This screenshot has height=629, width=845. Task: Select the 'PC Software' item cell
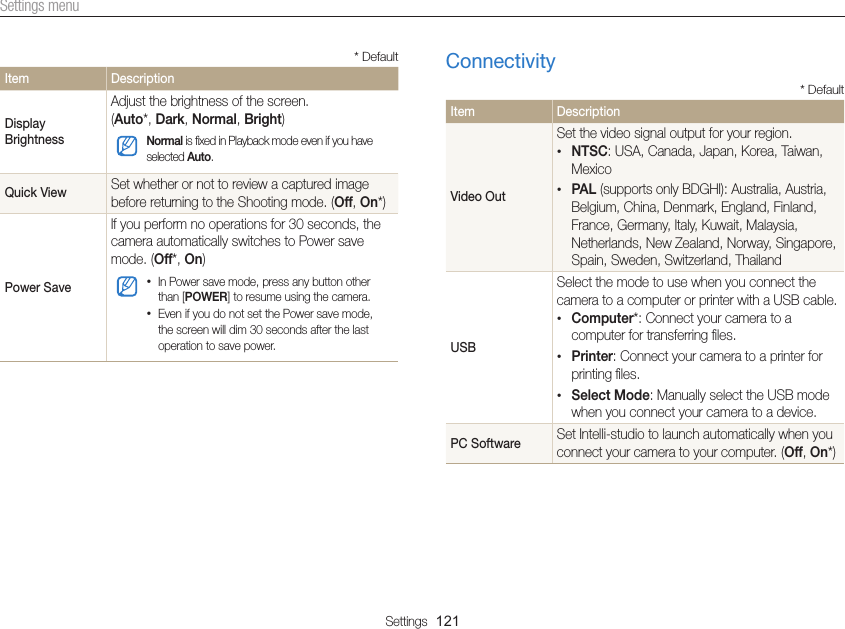tap(498, 443)
